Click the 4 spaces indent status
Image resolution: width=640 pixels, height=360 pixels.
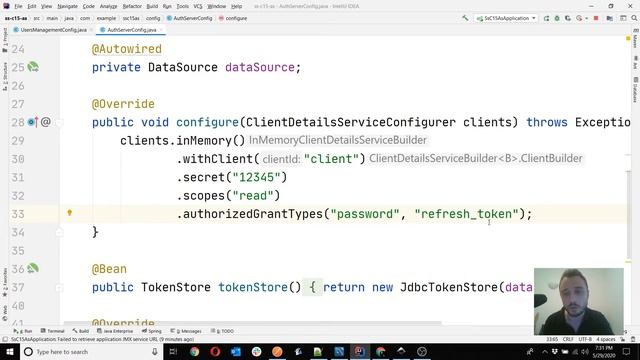[x=606, y=339]
